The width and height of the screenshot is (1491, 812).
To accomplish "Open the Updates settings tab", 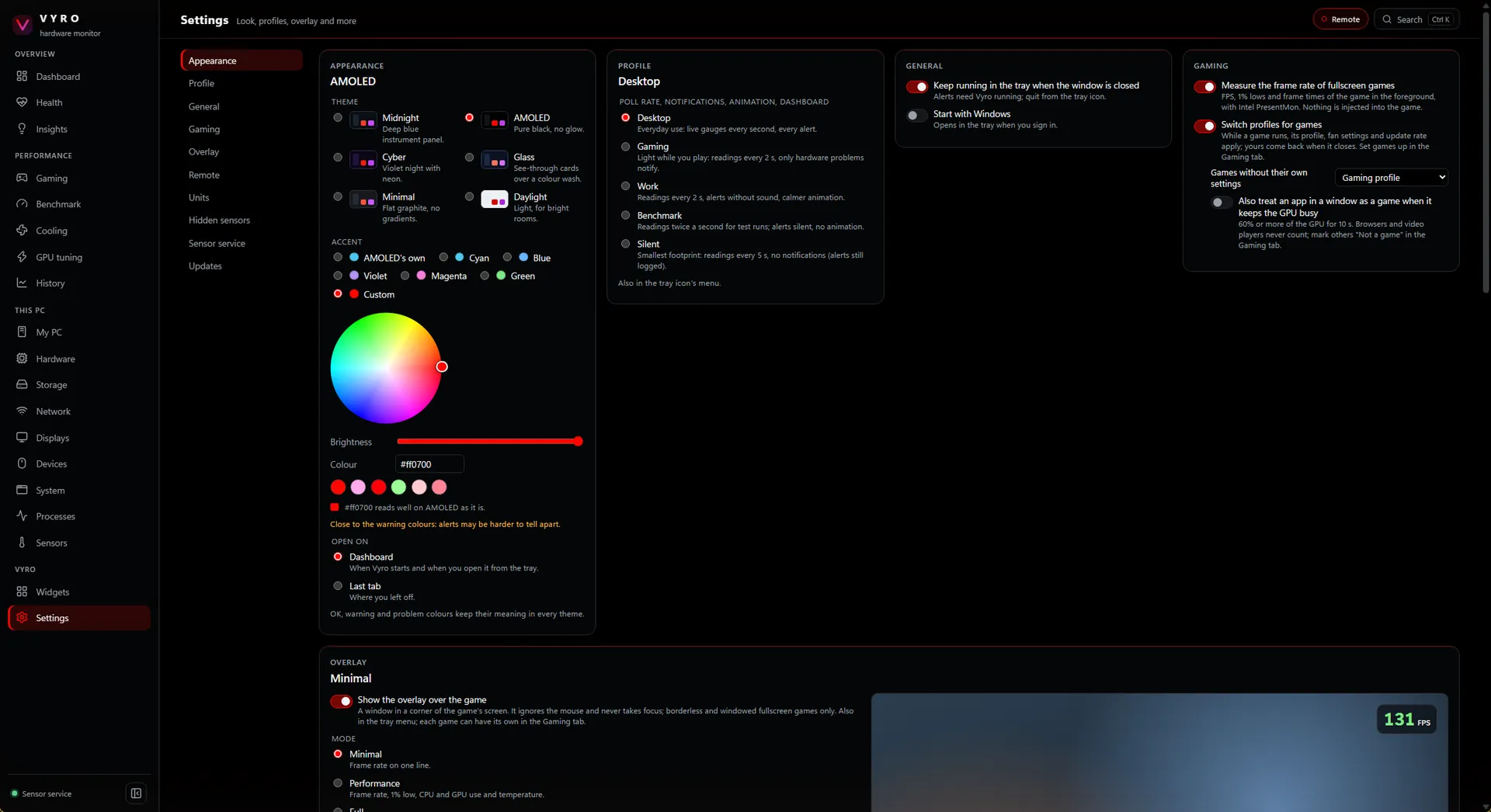I will pos(242,266).
